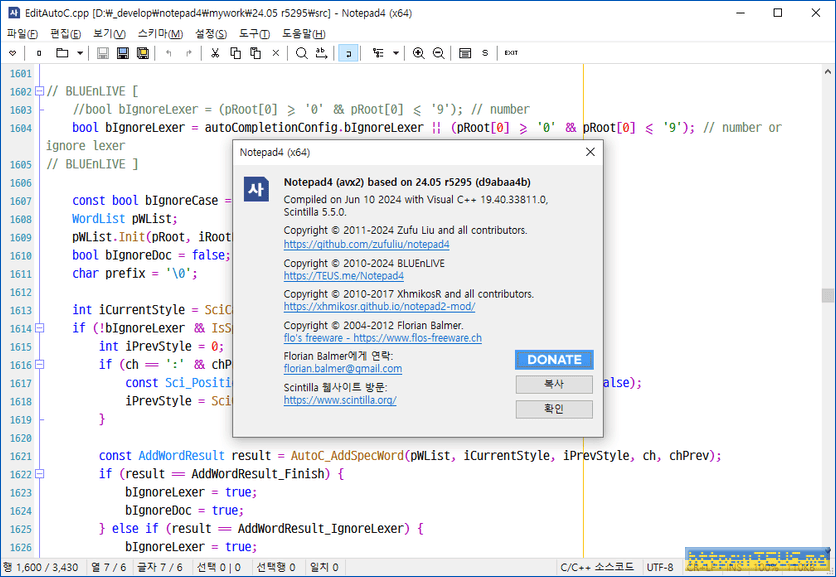Click the Find magnifier icon
Screen dimensions: 836x577
coord(301,53)
